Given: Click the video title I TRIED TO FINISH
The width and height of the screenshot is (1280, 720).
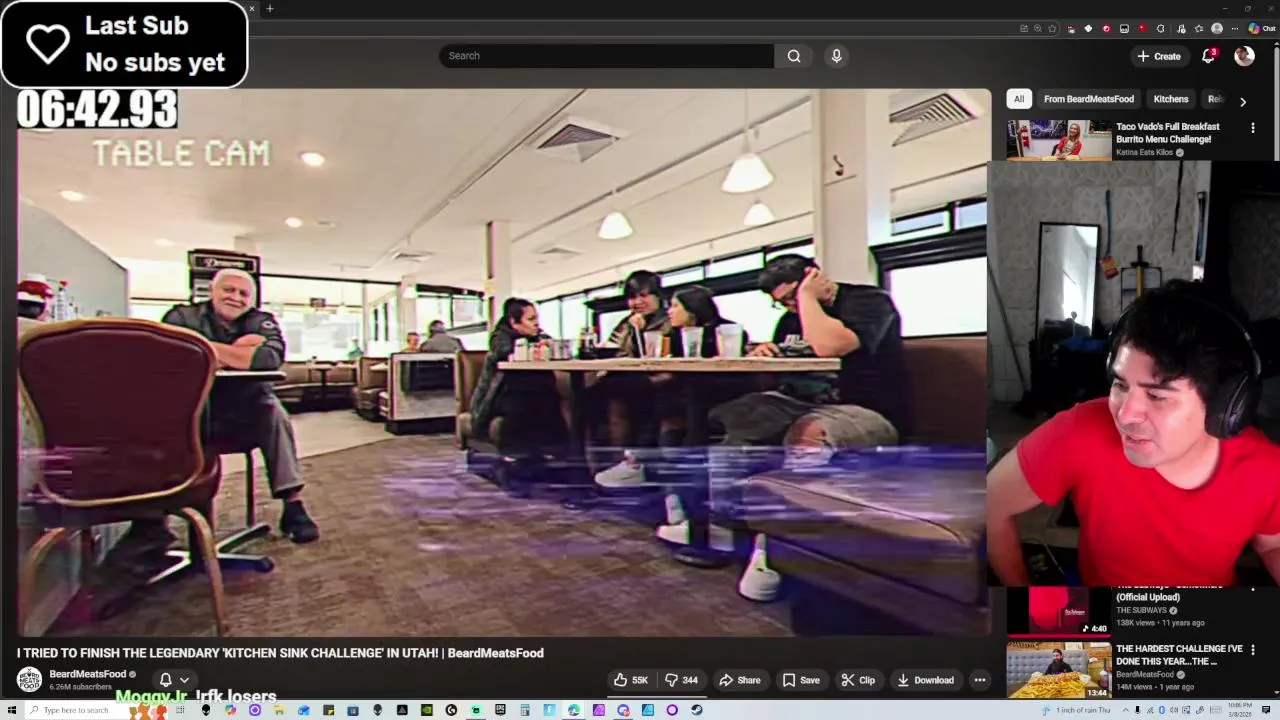Looking at the screenshot, I should pyautogui.click(x=280, y=653).
